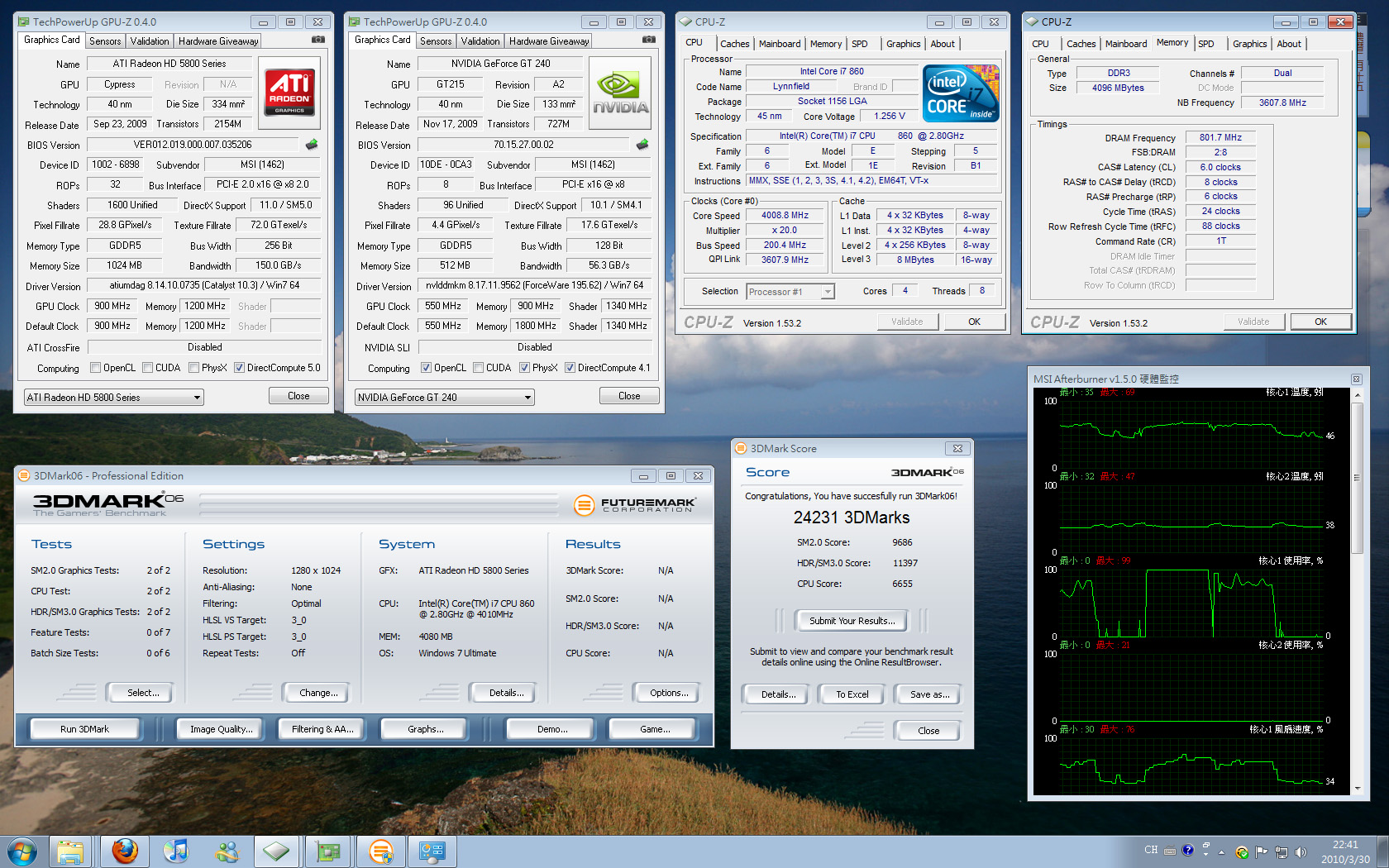Toggle CUDA checkbox in ATI GPU-Z
Viewport: 1389px width, 868px height.
pos(147,368)
